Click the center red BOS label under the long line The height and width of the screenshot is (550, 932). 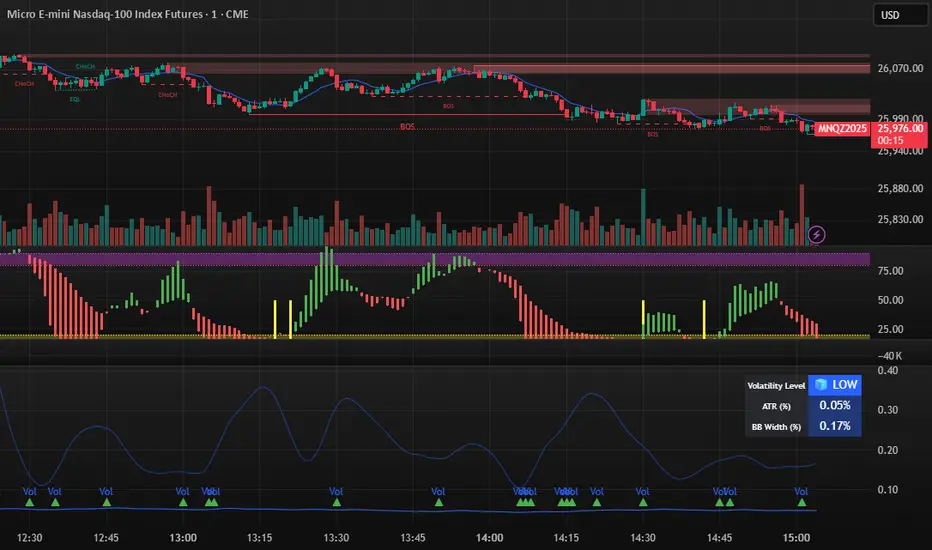407,127
